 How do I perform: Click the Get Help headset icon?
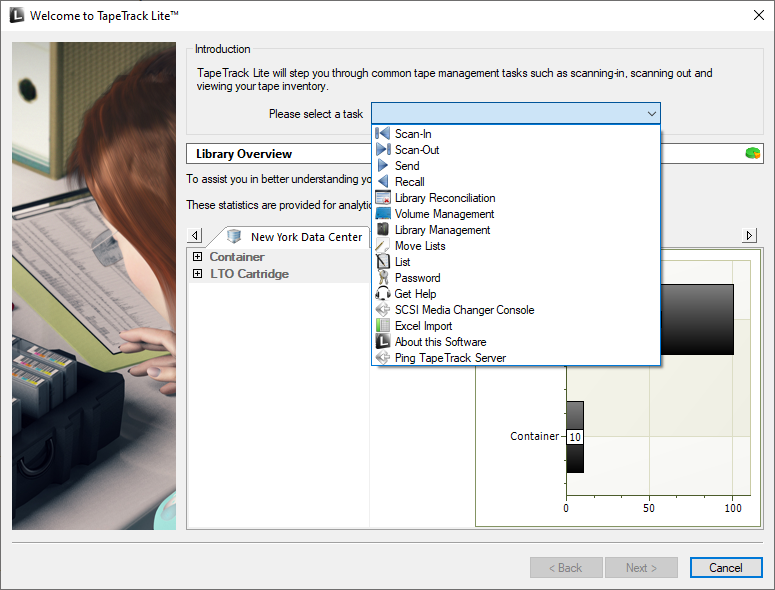383,294
